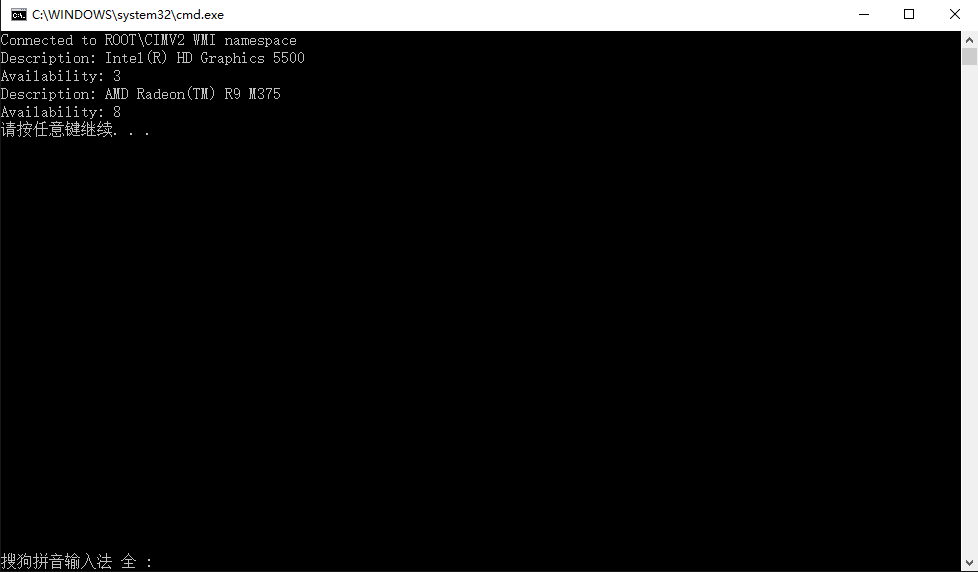Click the 'Availability: 3' output line
Image resolution: width=978 pixels, height=572 pixels.
pyautogui.click(x=61, y=76)
